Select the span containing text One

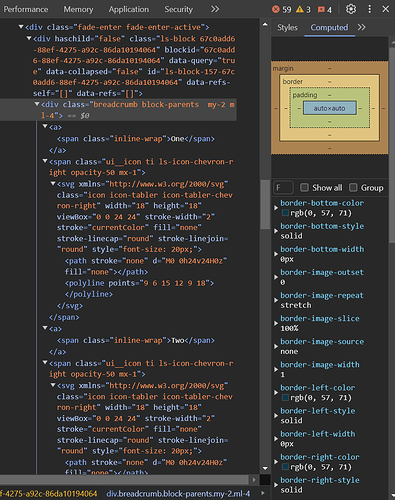[135, 139]
